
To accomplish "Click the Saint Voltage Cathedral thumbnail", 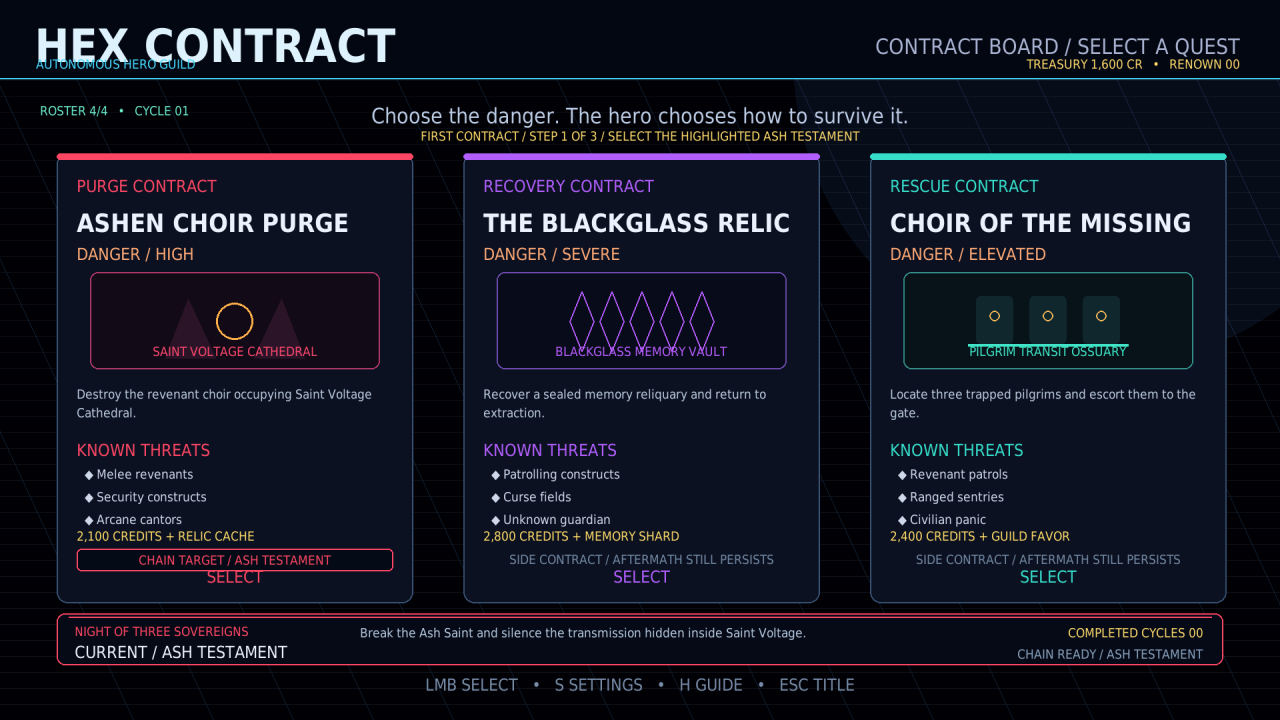I will click(x=235, y=321).
